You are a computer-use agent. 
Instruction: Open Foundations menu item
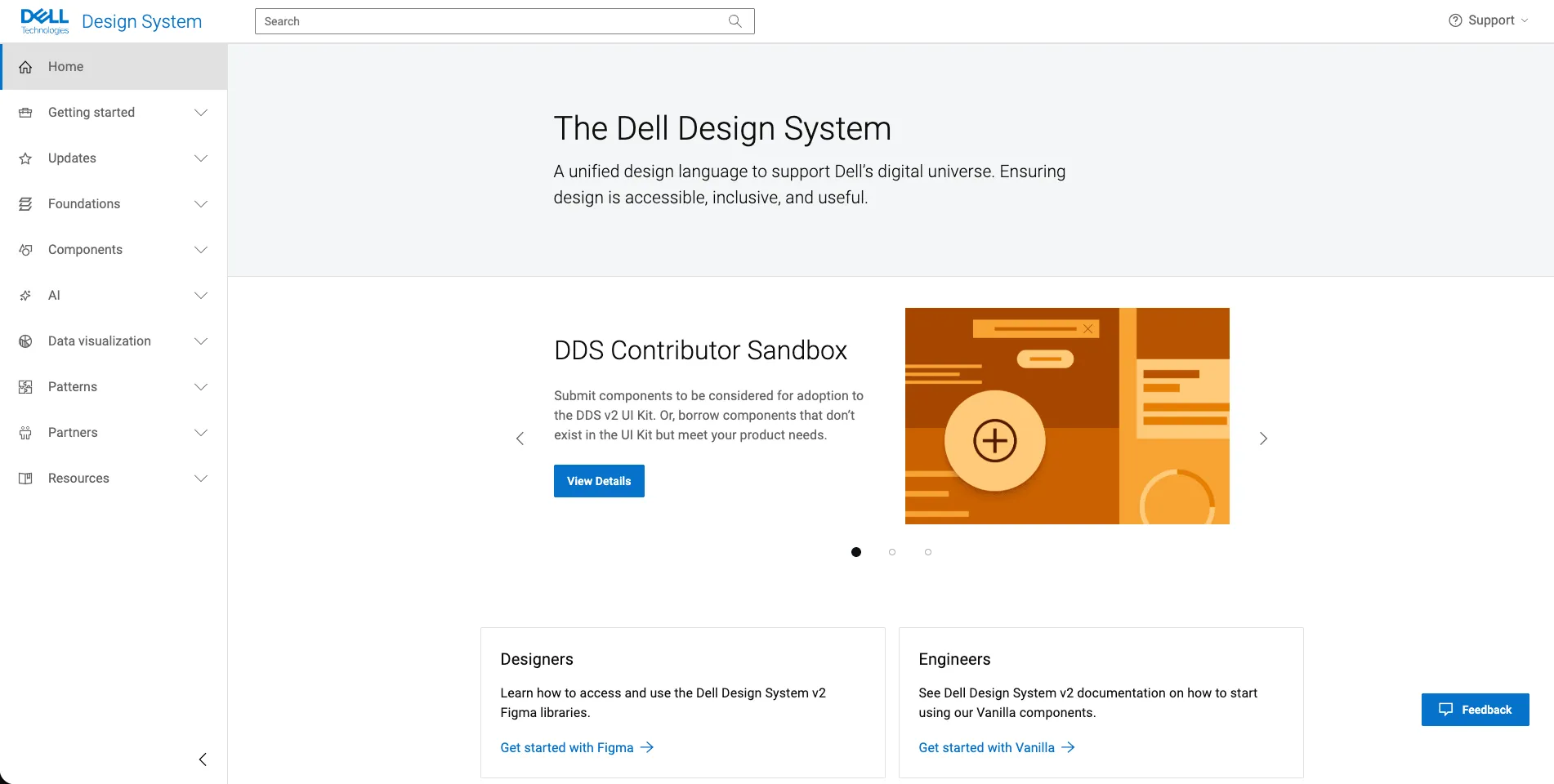click(x=114, y=204)
